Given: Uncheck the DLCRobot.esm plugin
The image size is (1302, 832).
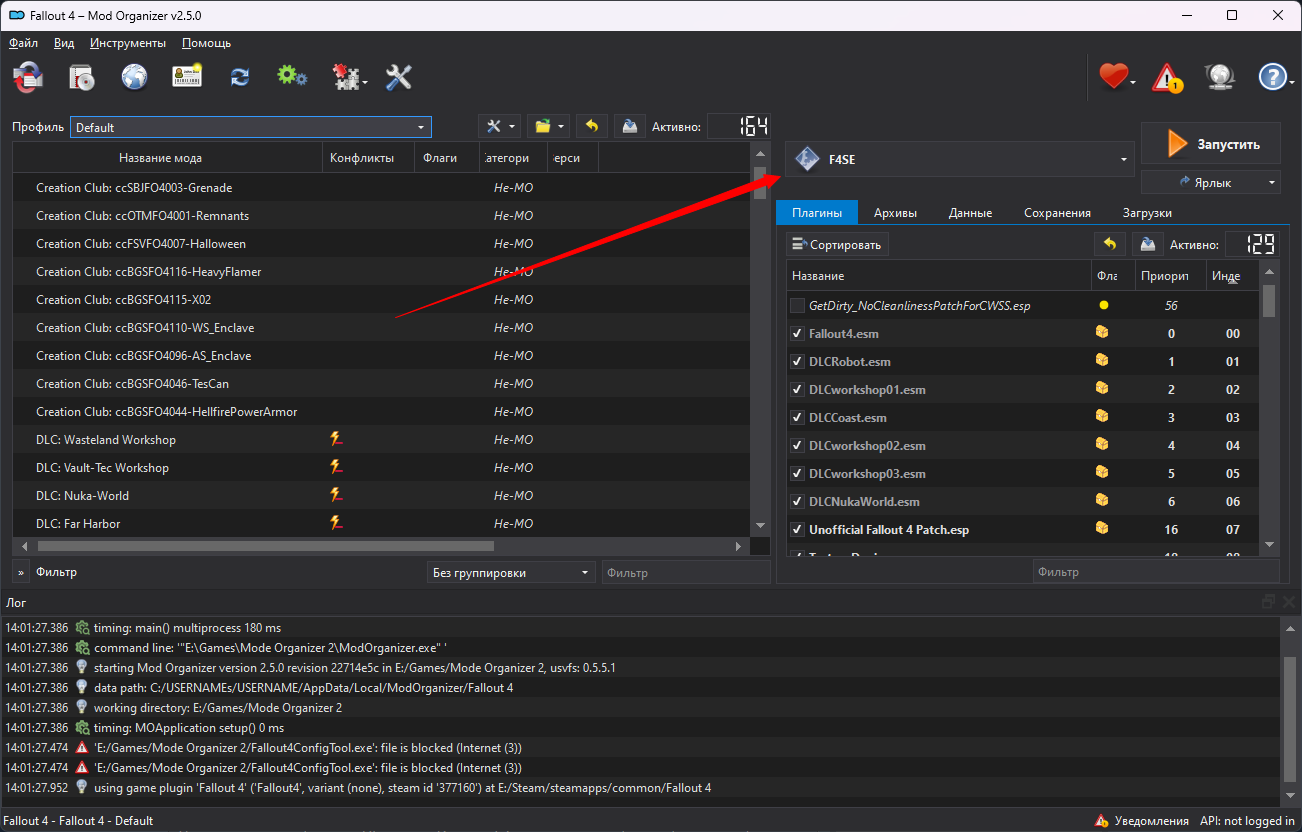Looking at the screenshot, I should pyautogui.click(x=797, y=362).
